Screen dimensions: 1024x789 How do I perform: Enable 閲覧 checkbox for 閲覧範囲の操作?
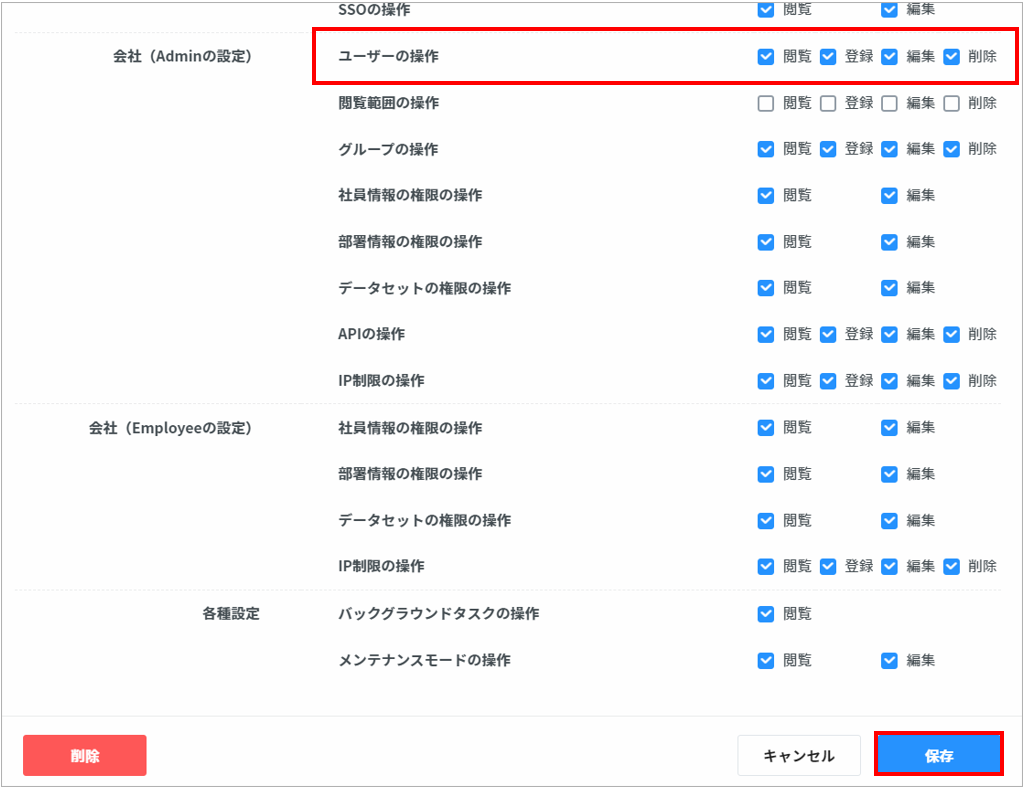click(x=766, y=103)
